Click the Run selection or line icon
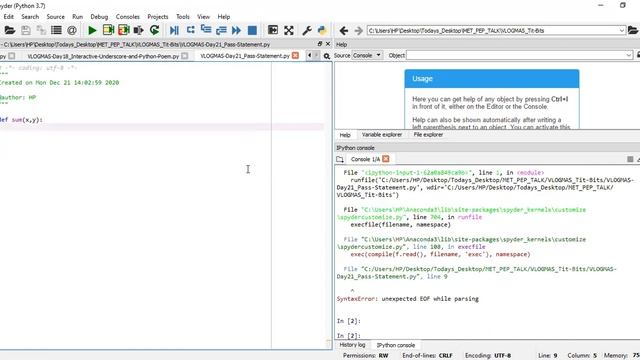Viewport: 640px width, 360px height. (x=139, y=30)
